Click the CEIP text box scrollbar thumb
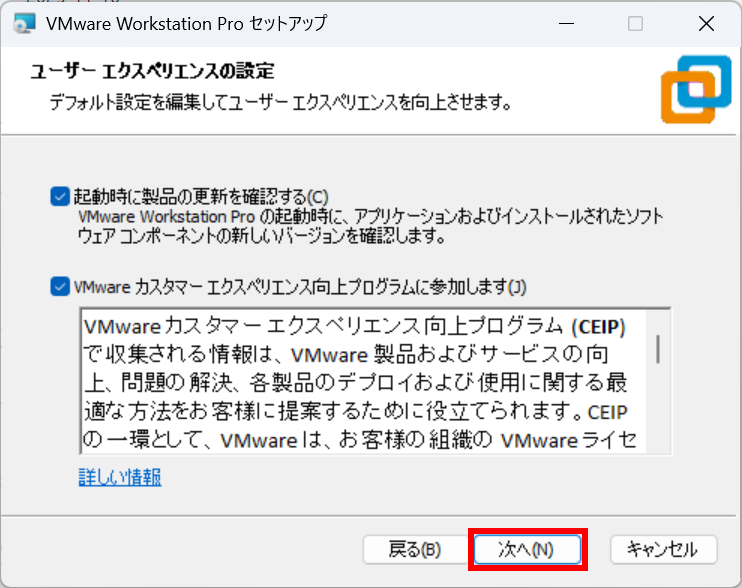Screen dimensions: 742x588 658,349
